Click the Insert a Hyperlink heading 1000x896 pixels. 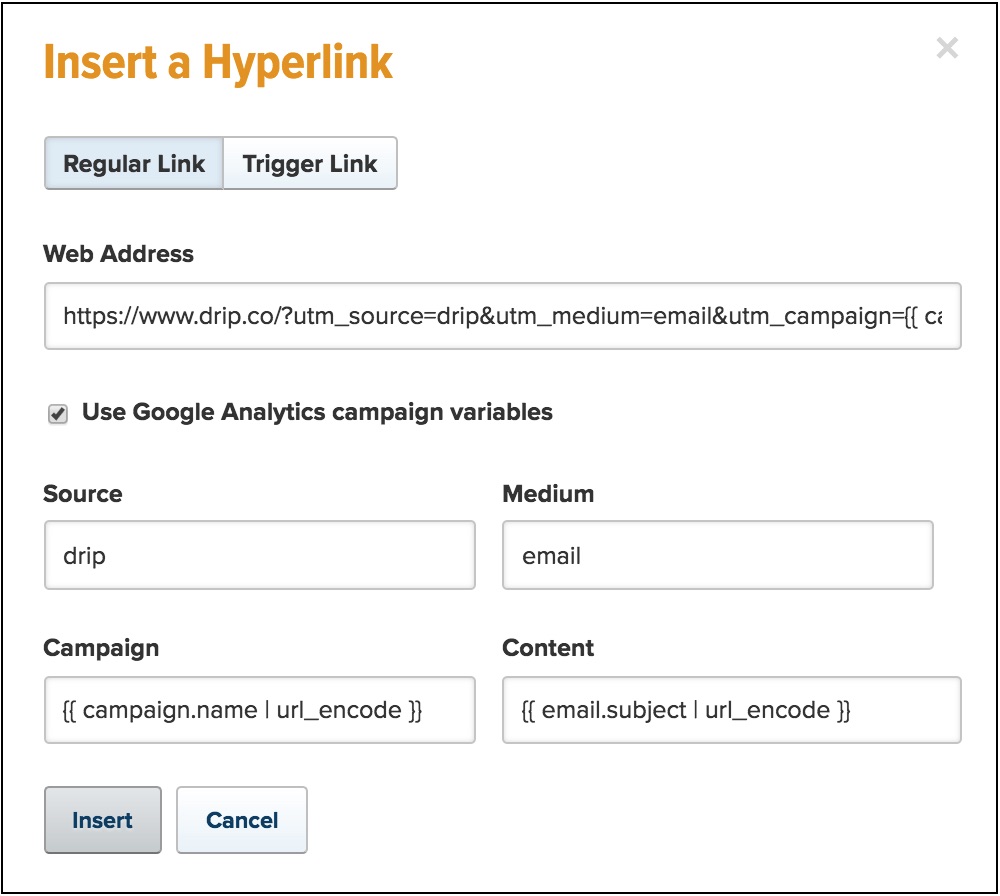pos(218,63)
